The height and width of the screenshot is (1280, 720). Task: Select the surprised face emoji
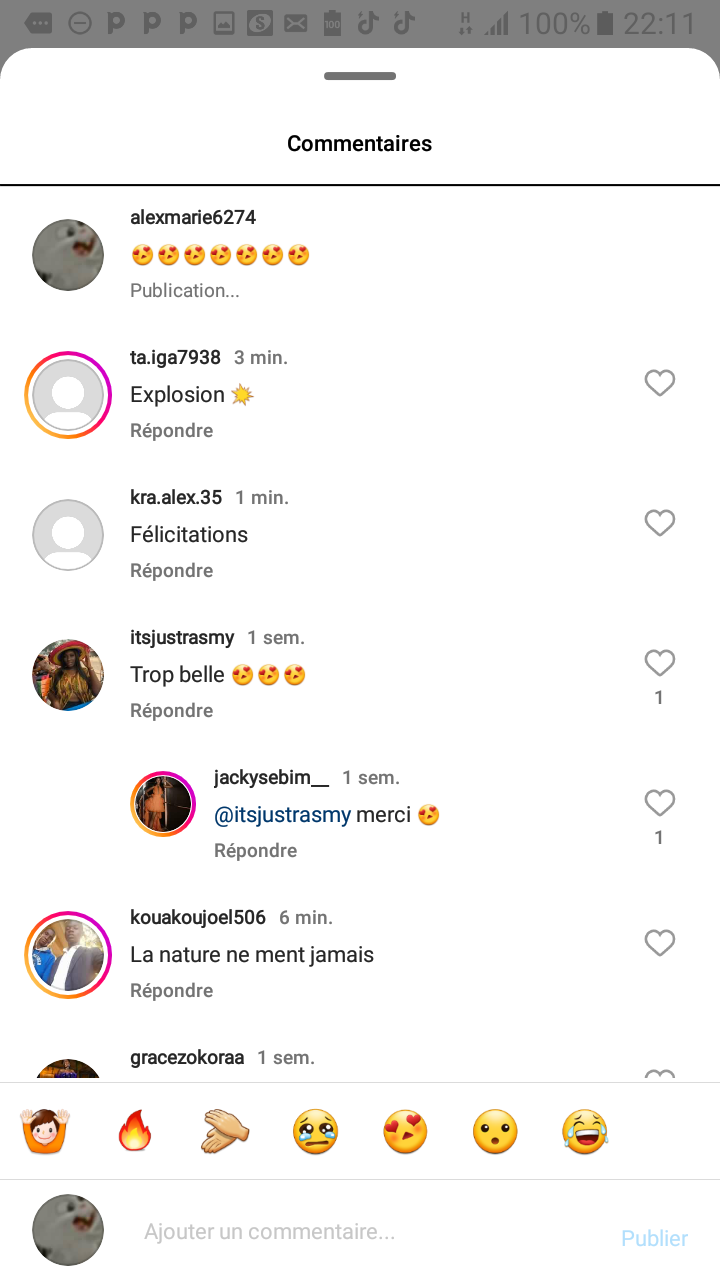[495, 1132]
